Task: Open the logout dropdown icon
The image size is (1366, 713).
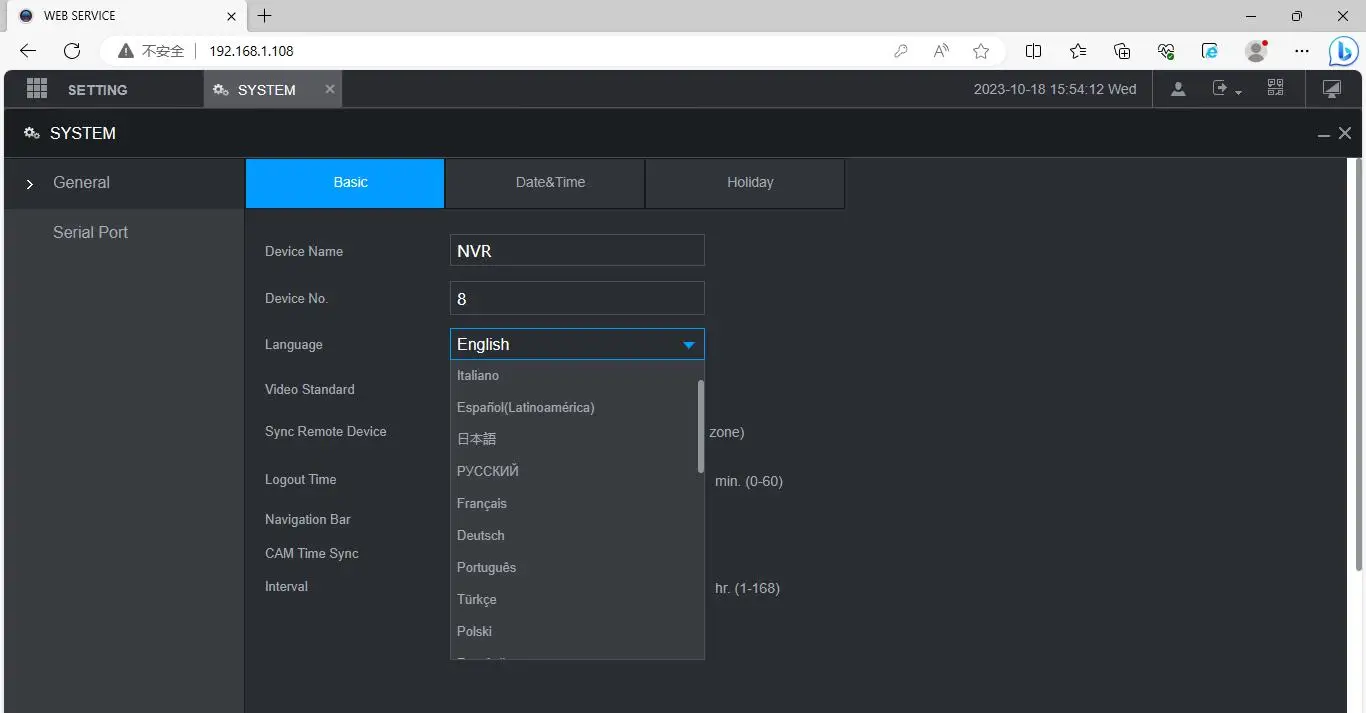Action: click(1227, 89)
